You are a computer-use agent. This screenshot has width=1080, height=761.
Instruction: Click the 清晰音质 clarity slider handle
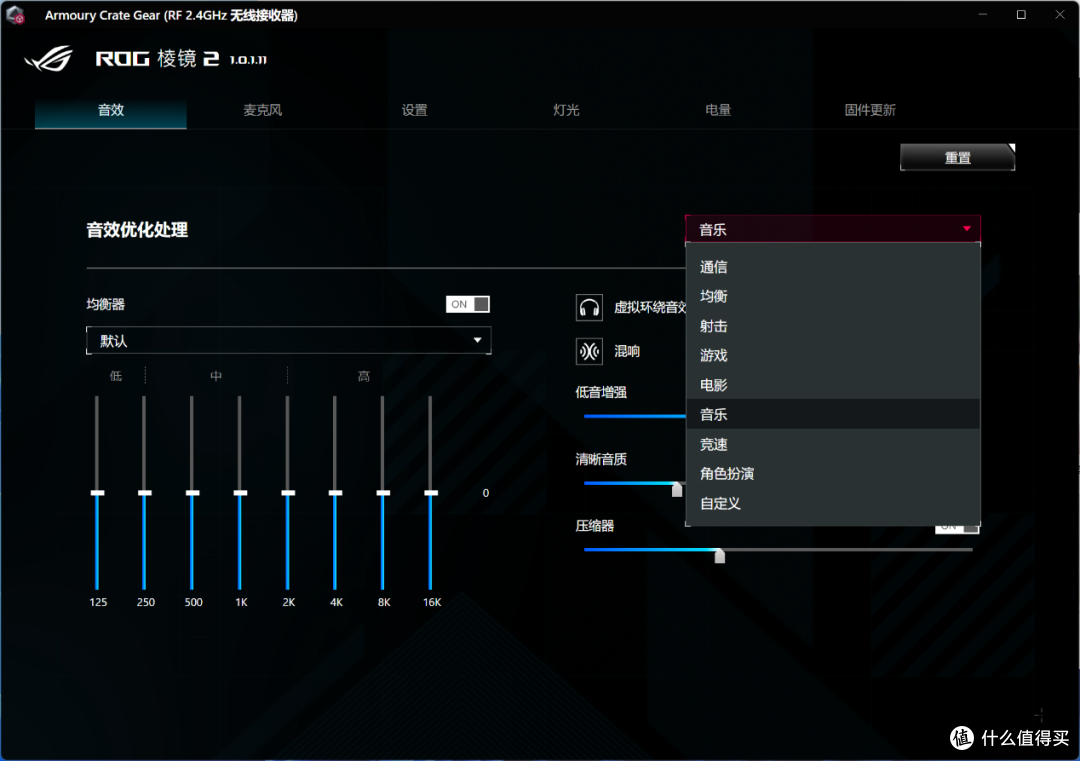point(677,489)
